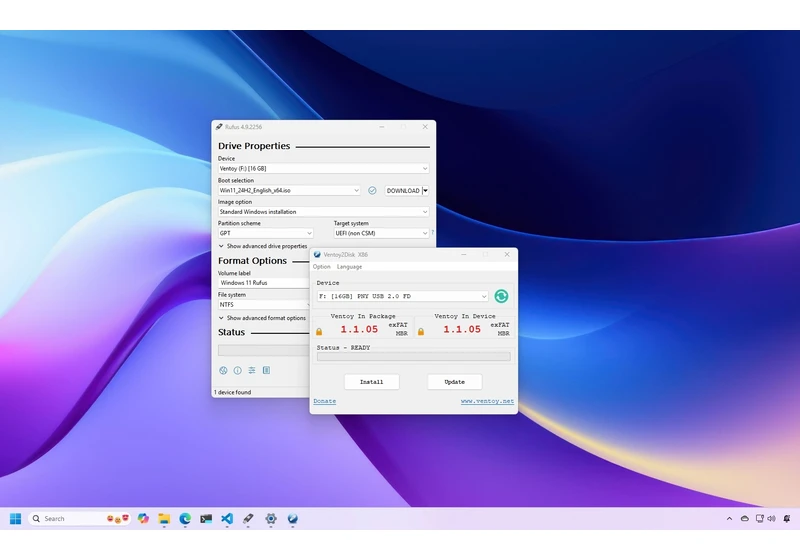Click the 1.1.05 version under Ventoy In Package
The width and height of the screenshot is (800, 560).
(359, 329)
